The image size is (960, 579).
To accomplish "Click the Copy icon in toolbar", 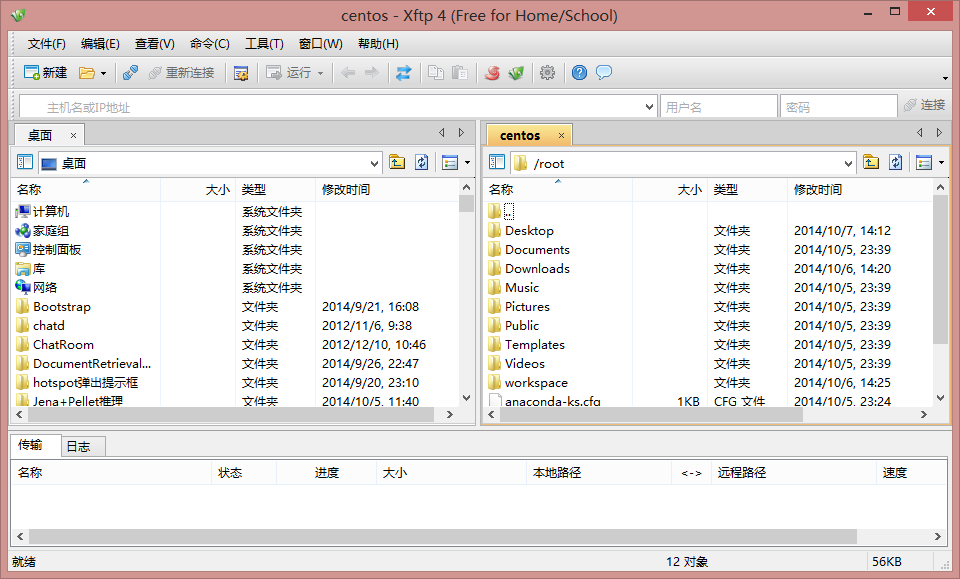I will 436,73.
